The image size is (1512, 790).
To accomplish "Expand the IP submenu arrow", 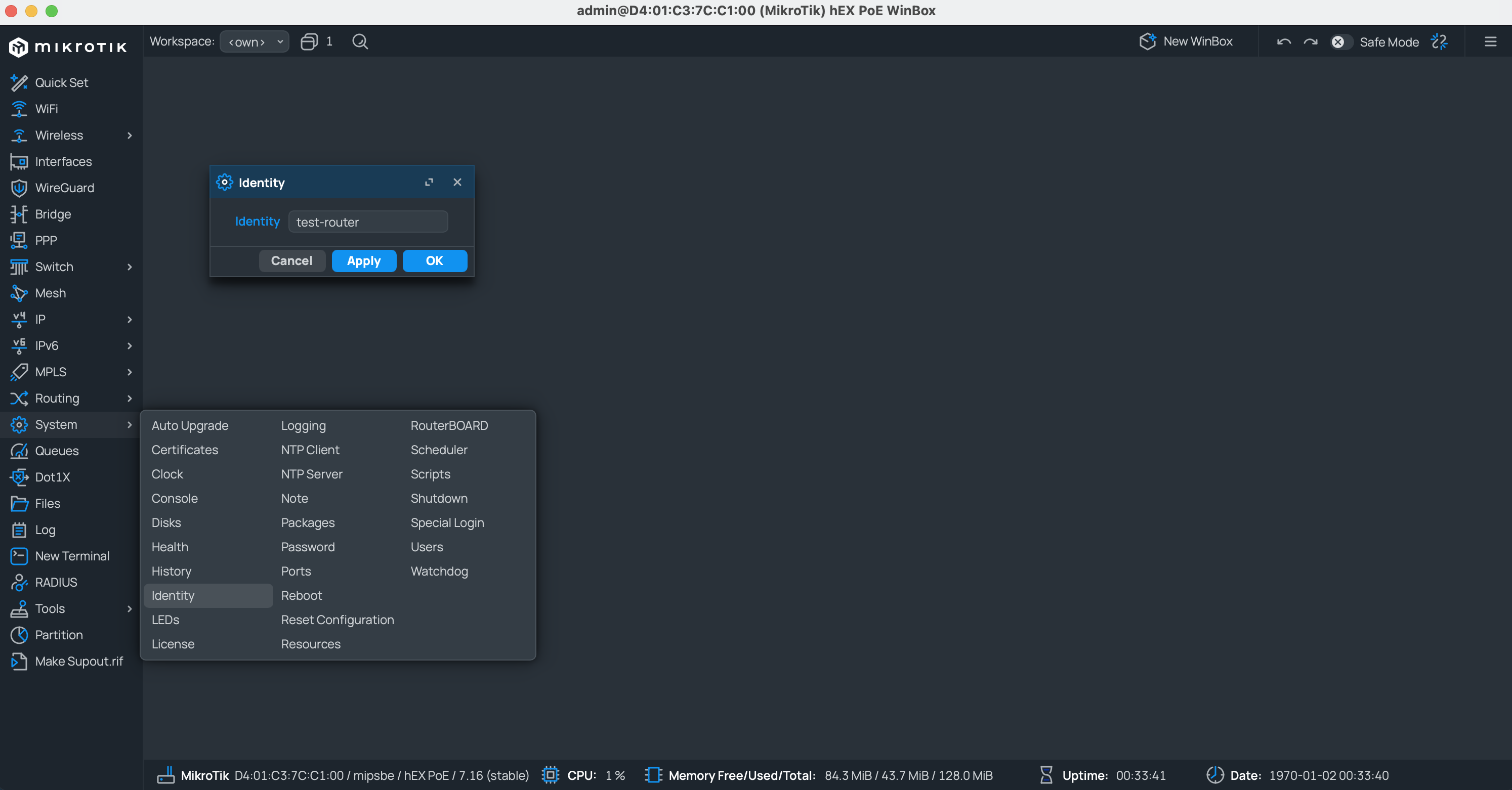I will [130, 320].
